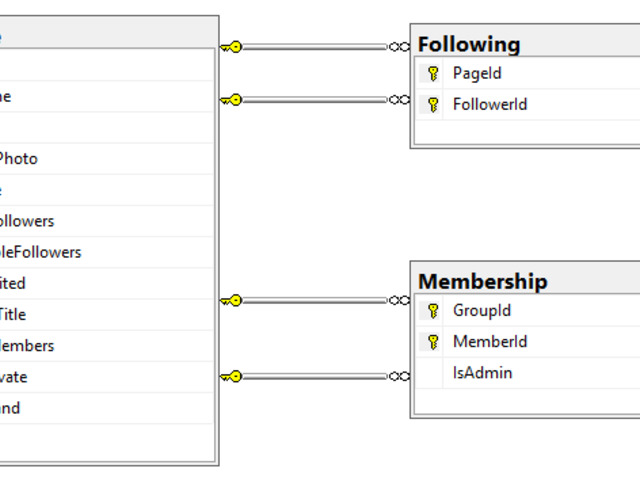The image size is (640, 480).
Task: Click the key icon beside PageId
Action: [433, 73]
